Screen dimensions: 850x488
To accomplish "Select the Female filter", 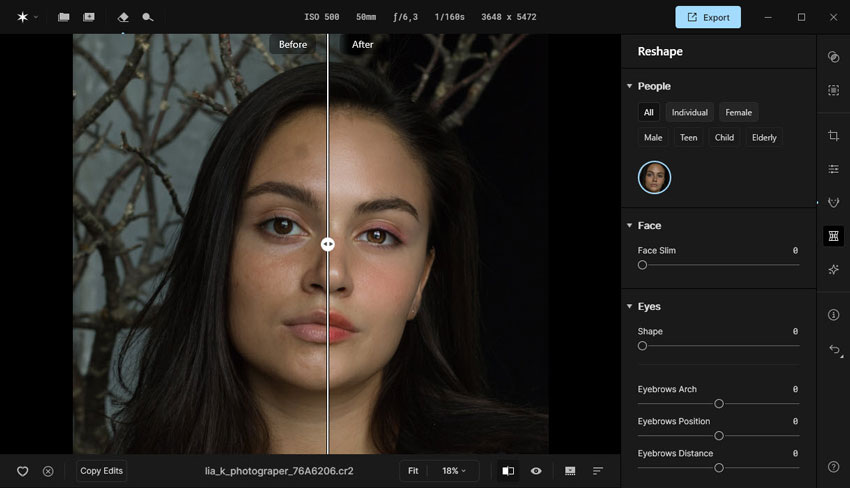I will (738, 112).
